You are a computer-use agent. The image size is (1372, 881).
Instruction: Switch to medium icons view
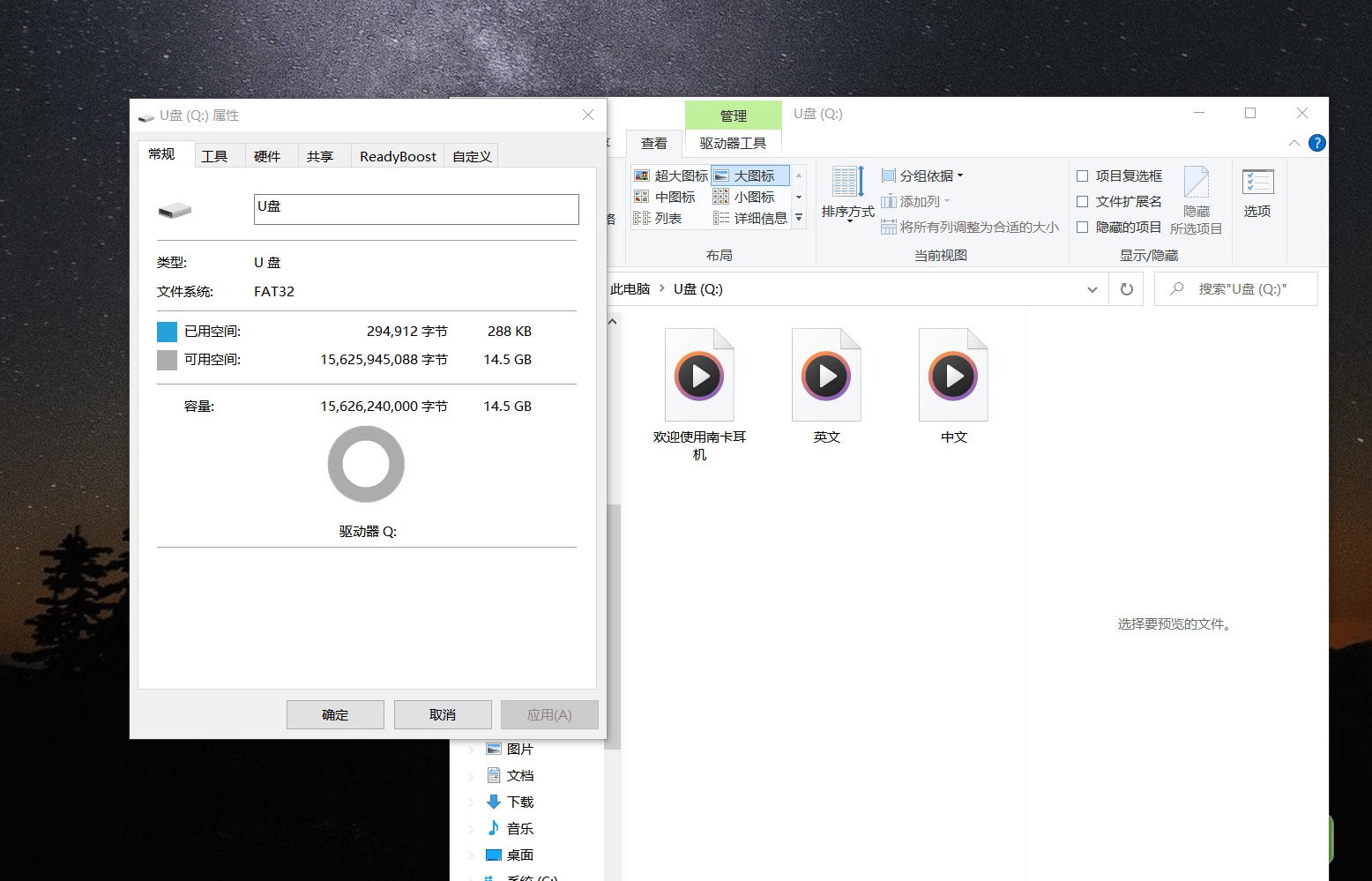tap(665, 197)
